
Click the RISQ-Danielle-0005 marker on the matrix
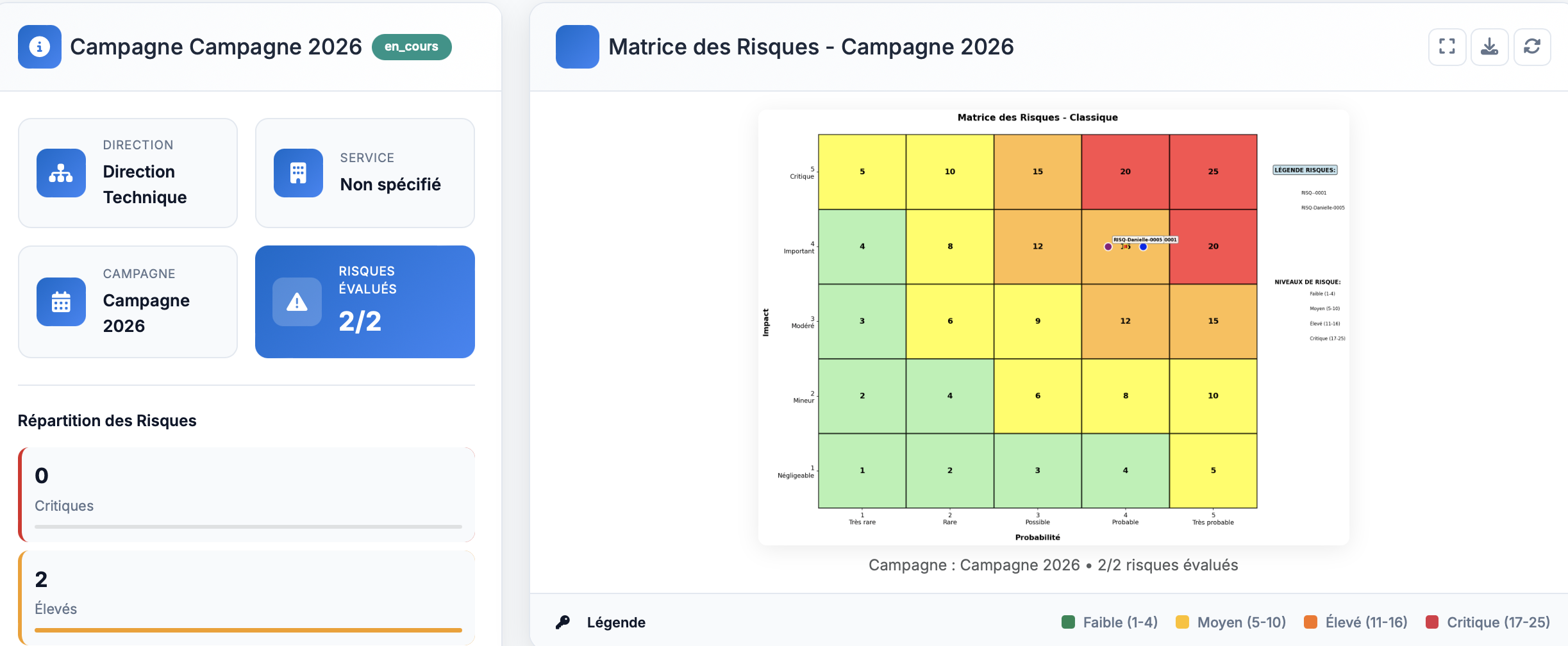point(1108,246)
